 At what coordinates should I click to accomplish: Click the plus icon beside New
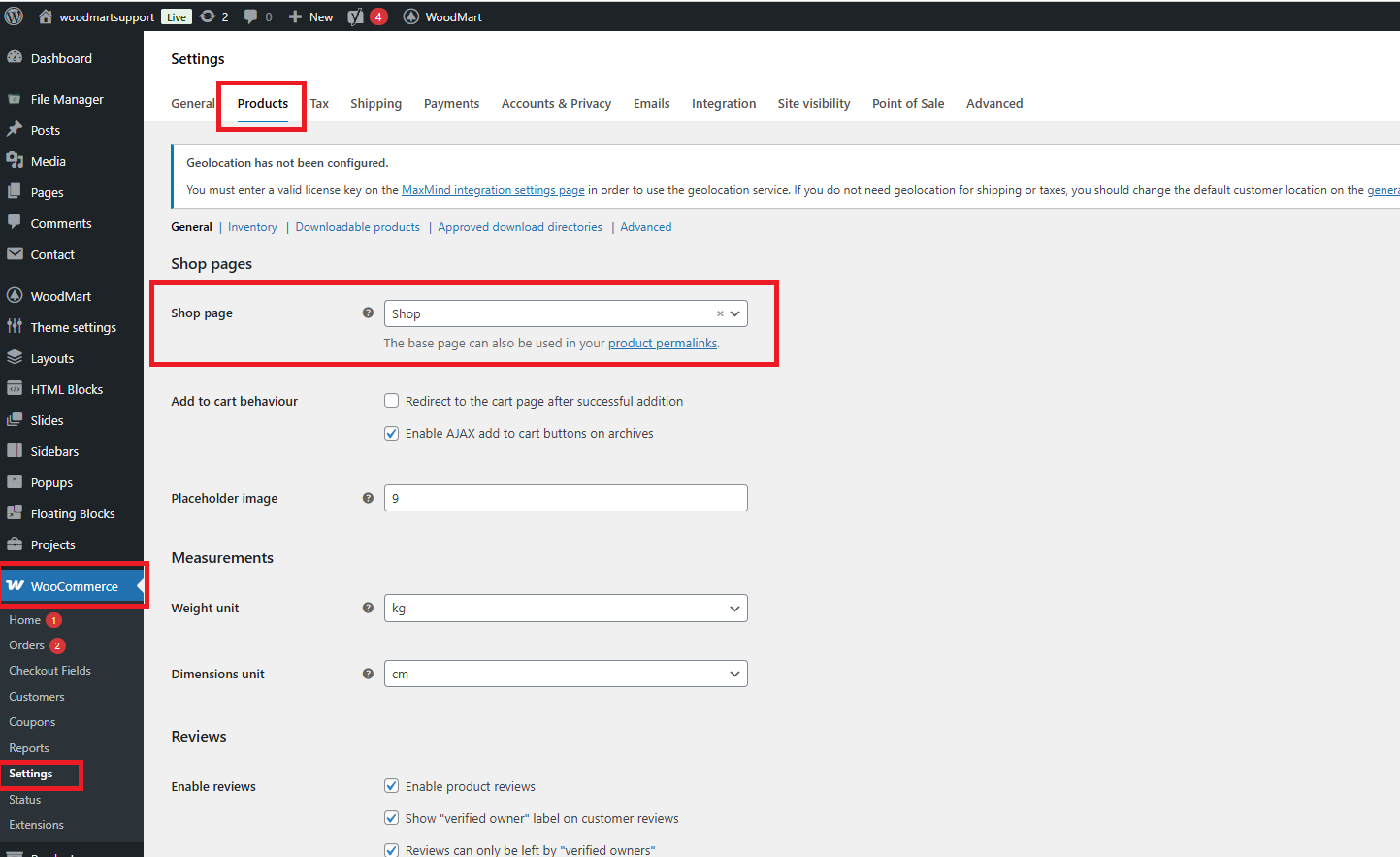point(296,16)
